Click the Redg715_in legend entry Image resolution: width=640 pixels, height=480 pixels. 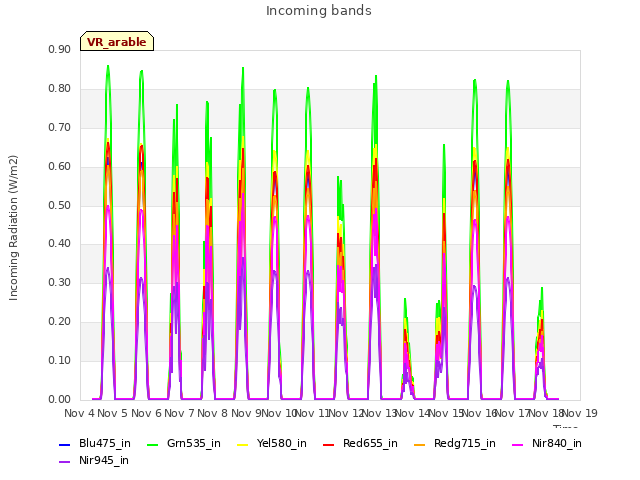[455, 443]
